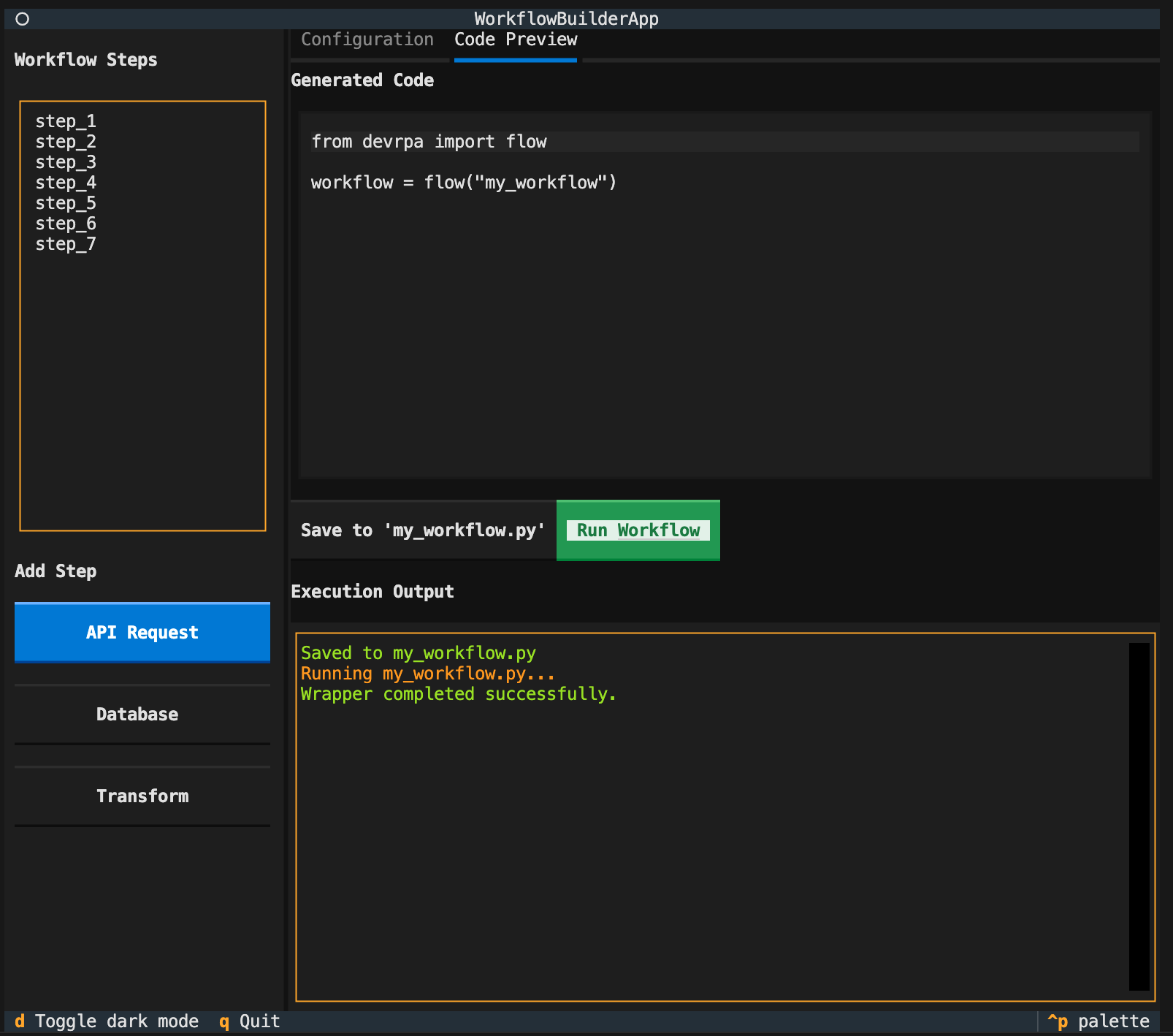The image size is (1173, 1036).
Task: Click the Execution Output heading
Action: [372, 592]
